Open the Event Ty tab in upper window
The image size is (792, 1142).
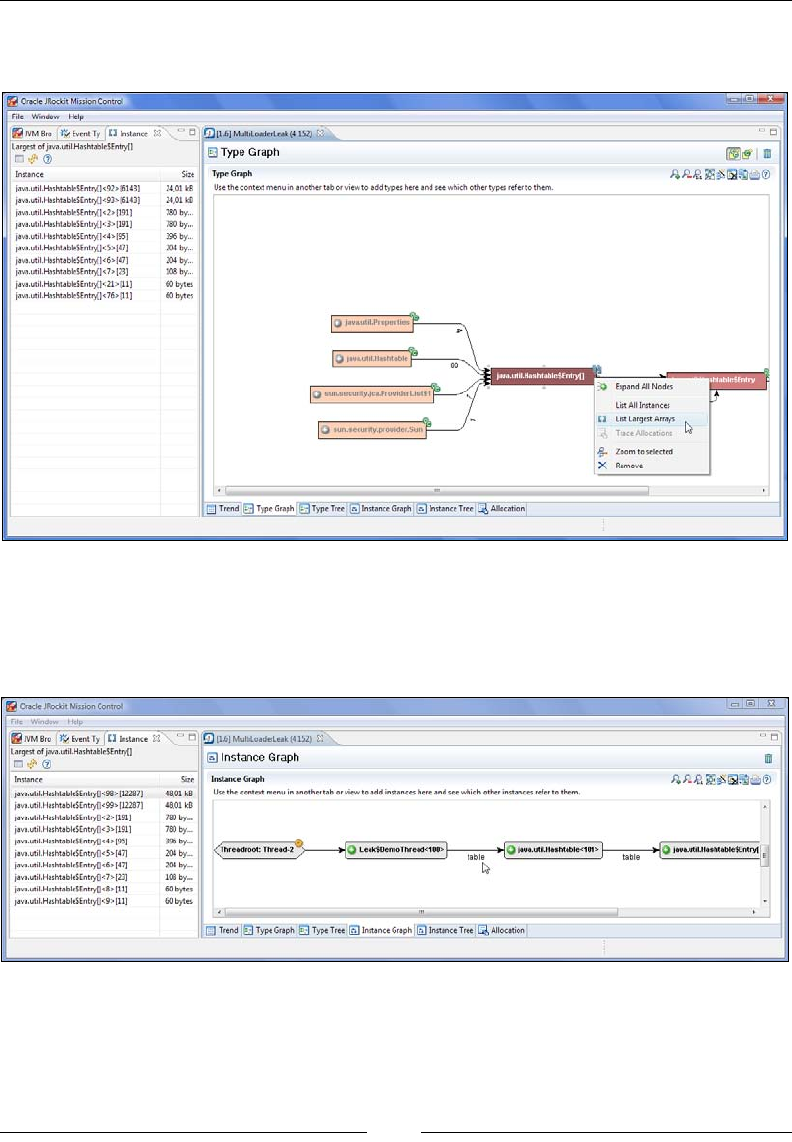[80, 133]
